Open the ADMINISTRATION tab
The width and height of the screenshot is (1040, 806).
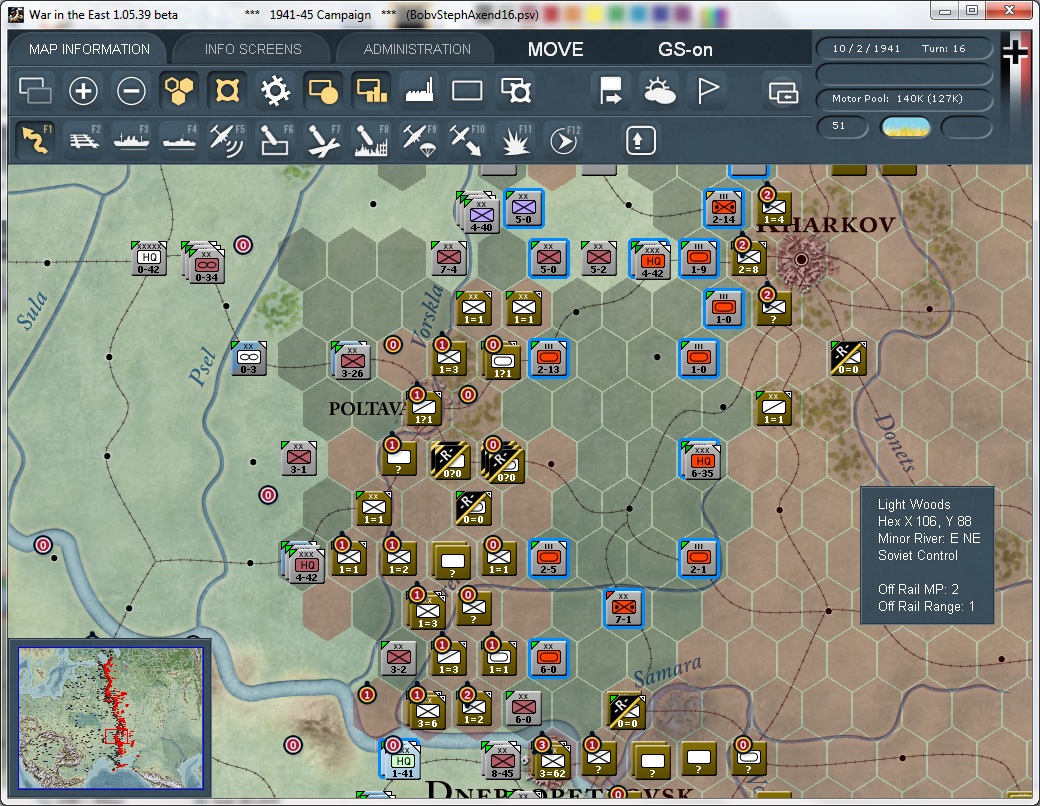coord(417,49)
